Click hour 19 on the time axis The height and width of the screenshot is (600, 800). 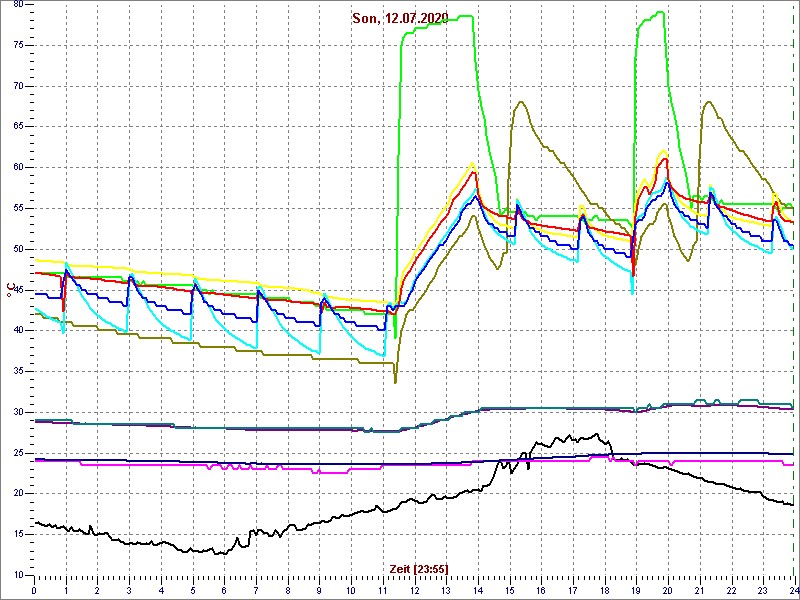tap(636, 590)
